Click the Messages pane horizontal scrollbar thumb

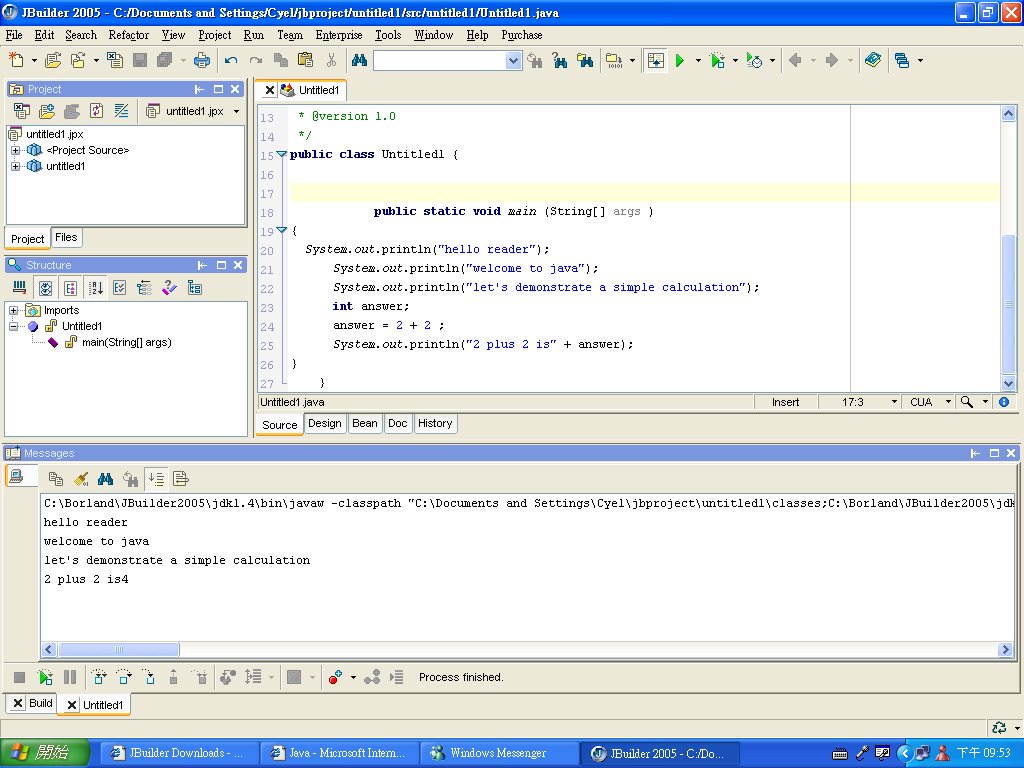click(118, 650)
